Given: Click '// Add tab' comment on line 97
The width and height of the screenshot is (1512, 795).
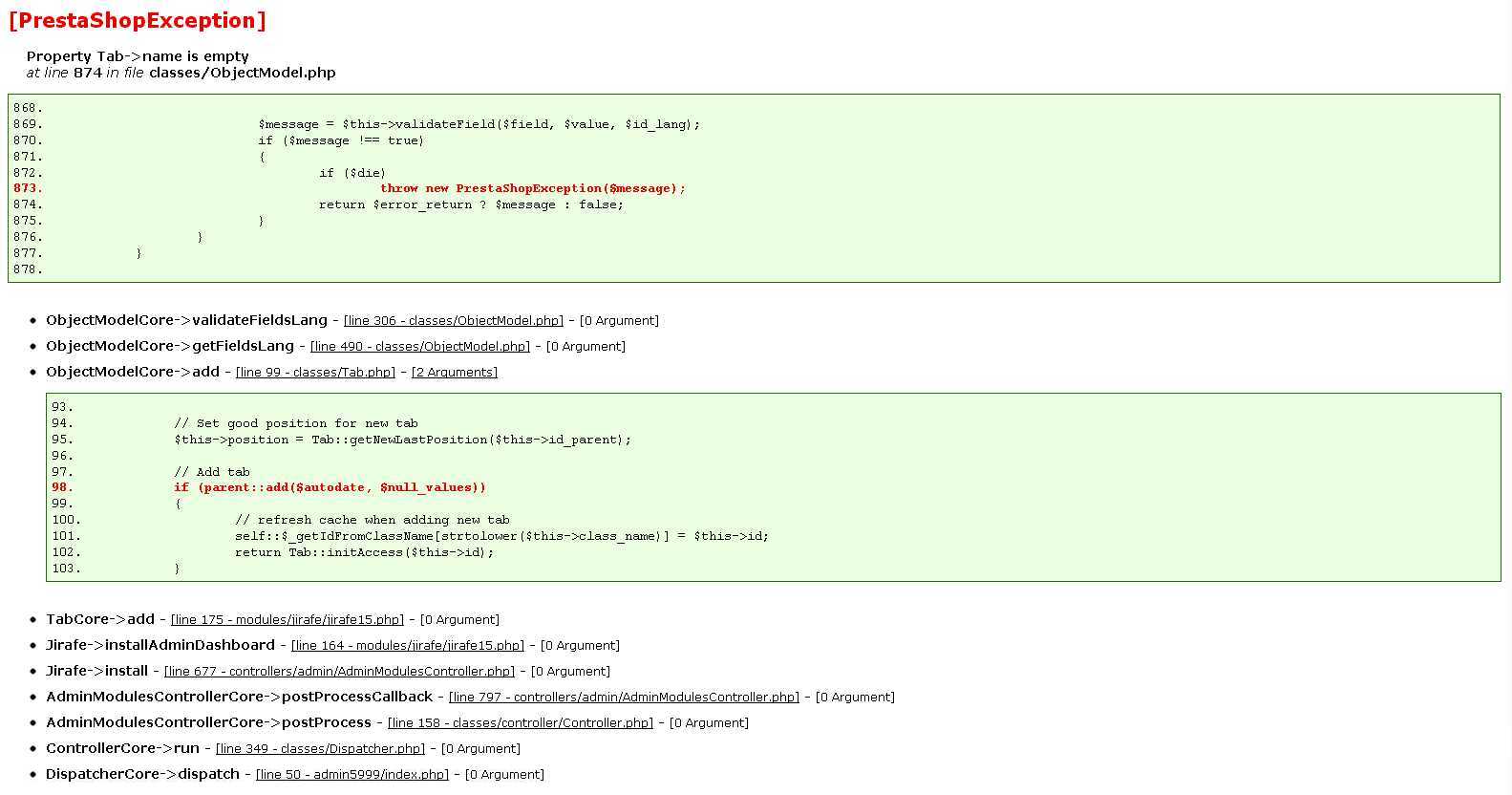Looking at the screenshot, I should (x=212, y=472).
